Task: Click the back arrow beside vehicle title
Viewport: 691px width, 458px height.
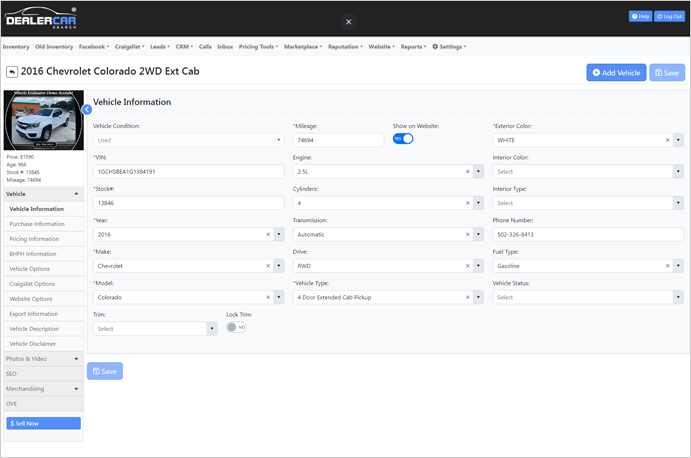Action: 12,72
